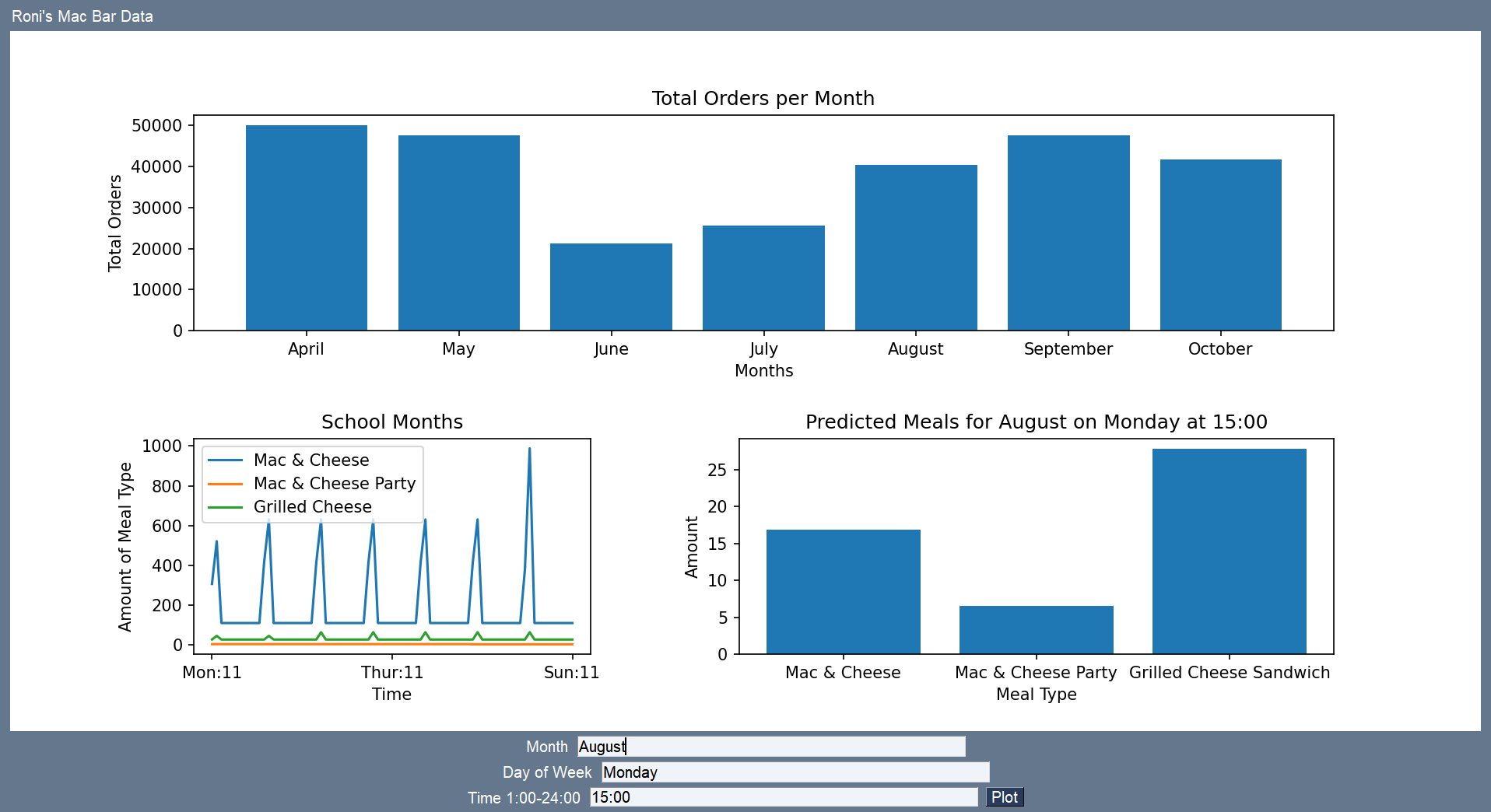This screenshot has height=812, width=1491.
Task: Click the 'Total Orders per Month' title
Action: [763, 98]
